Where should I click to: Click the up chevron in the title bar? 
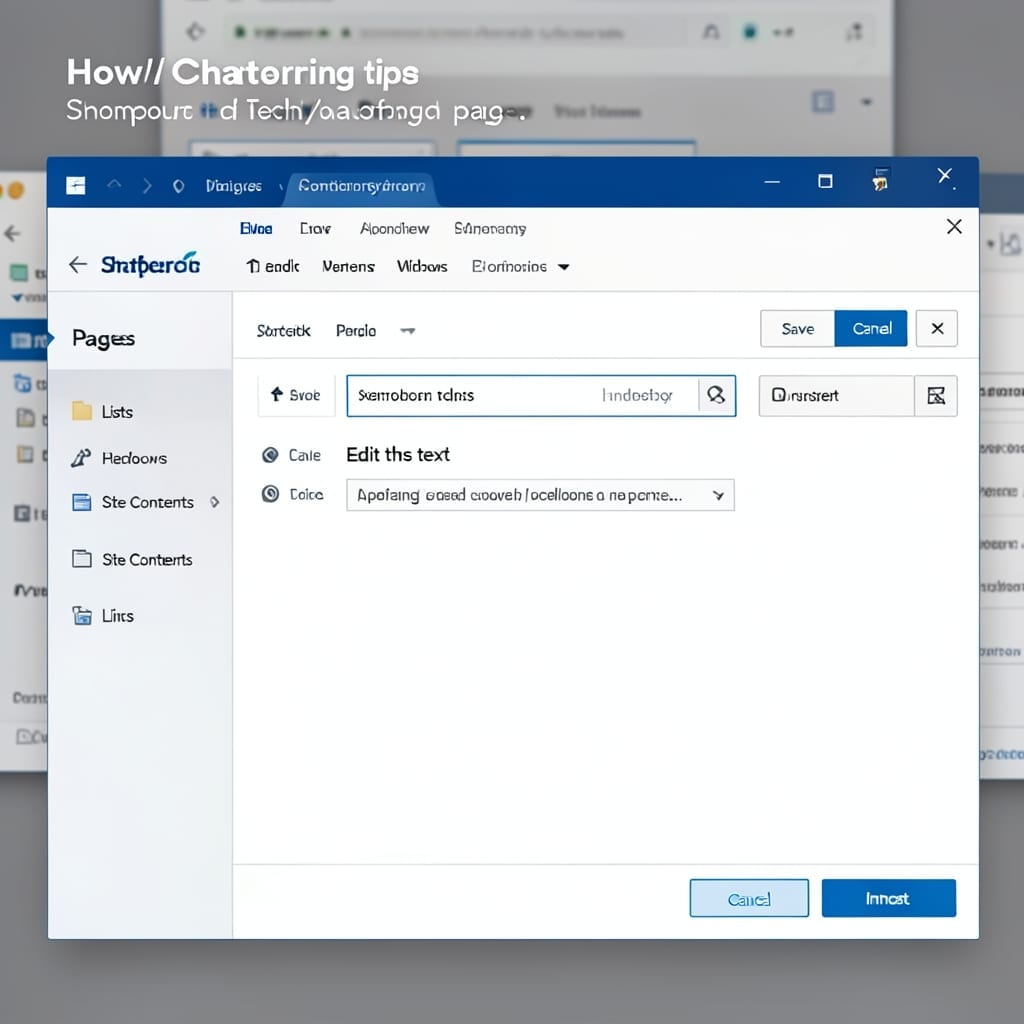[x=114, y=185]
